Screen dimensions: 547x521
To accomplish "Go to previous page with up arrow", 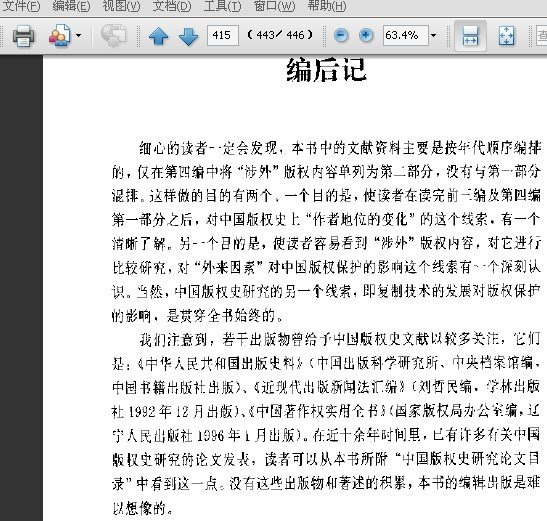I will coord(158,36).
